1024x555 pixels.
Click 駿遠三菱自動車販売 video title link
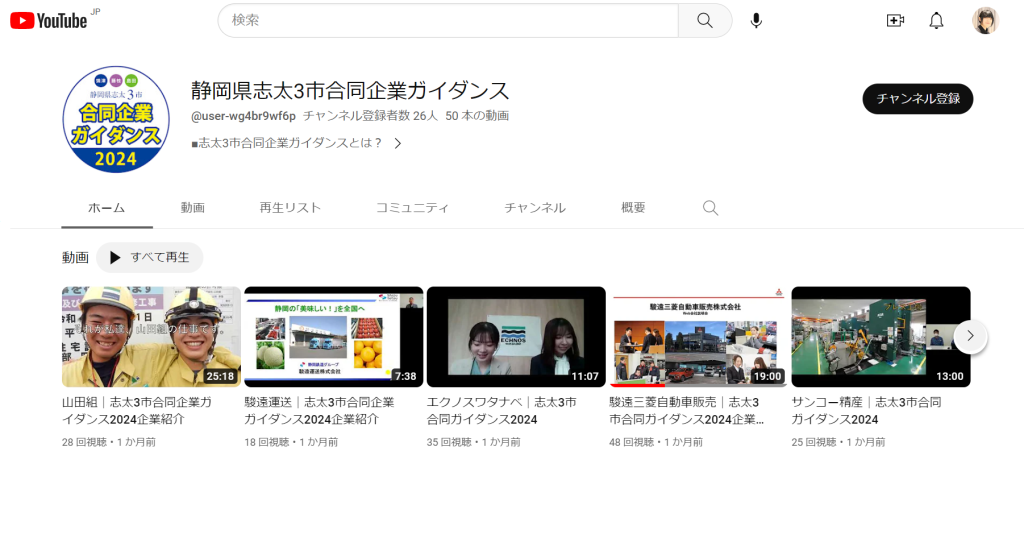pos(686,411)
